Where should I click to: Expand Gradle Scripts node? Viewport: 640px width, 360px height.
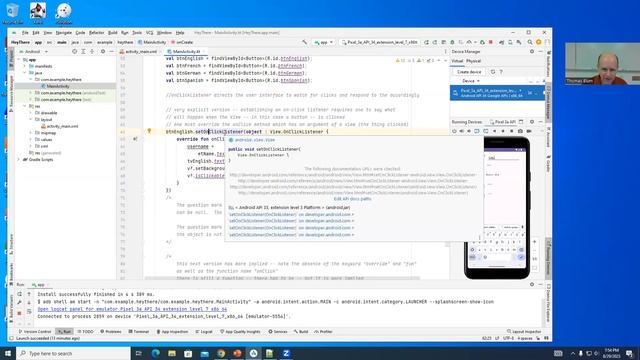[x=19, y=160]
